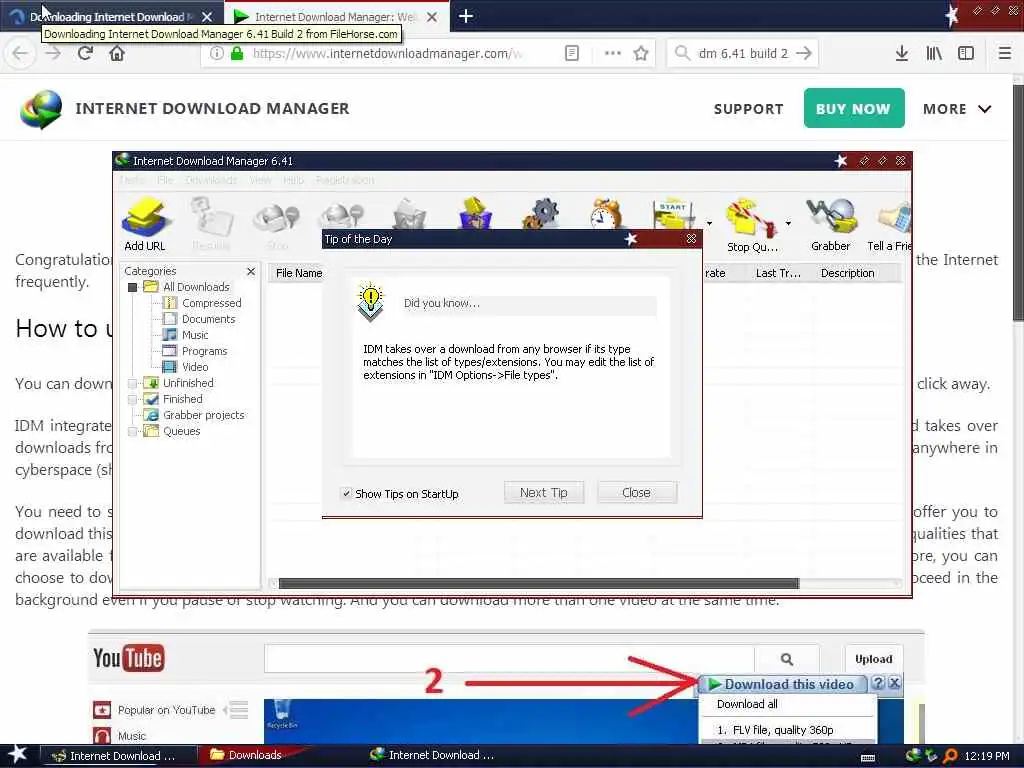This screenshot has height=768, width=1024.
Task: Open the Scheduler alarm clock icon
Action: (606, 213)
